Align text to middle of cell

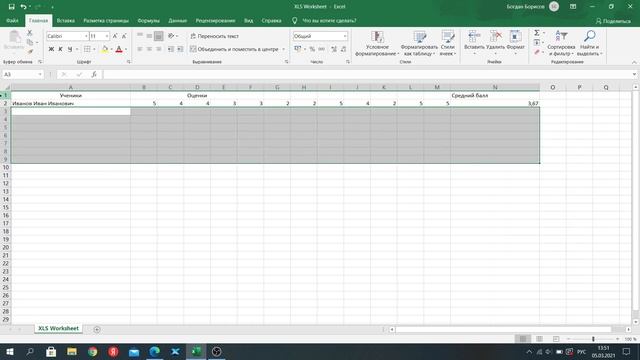(149, 36)
